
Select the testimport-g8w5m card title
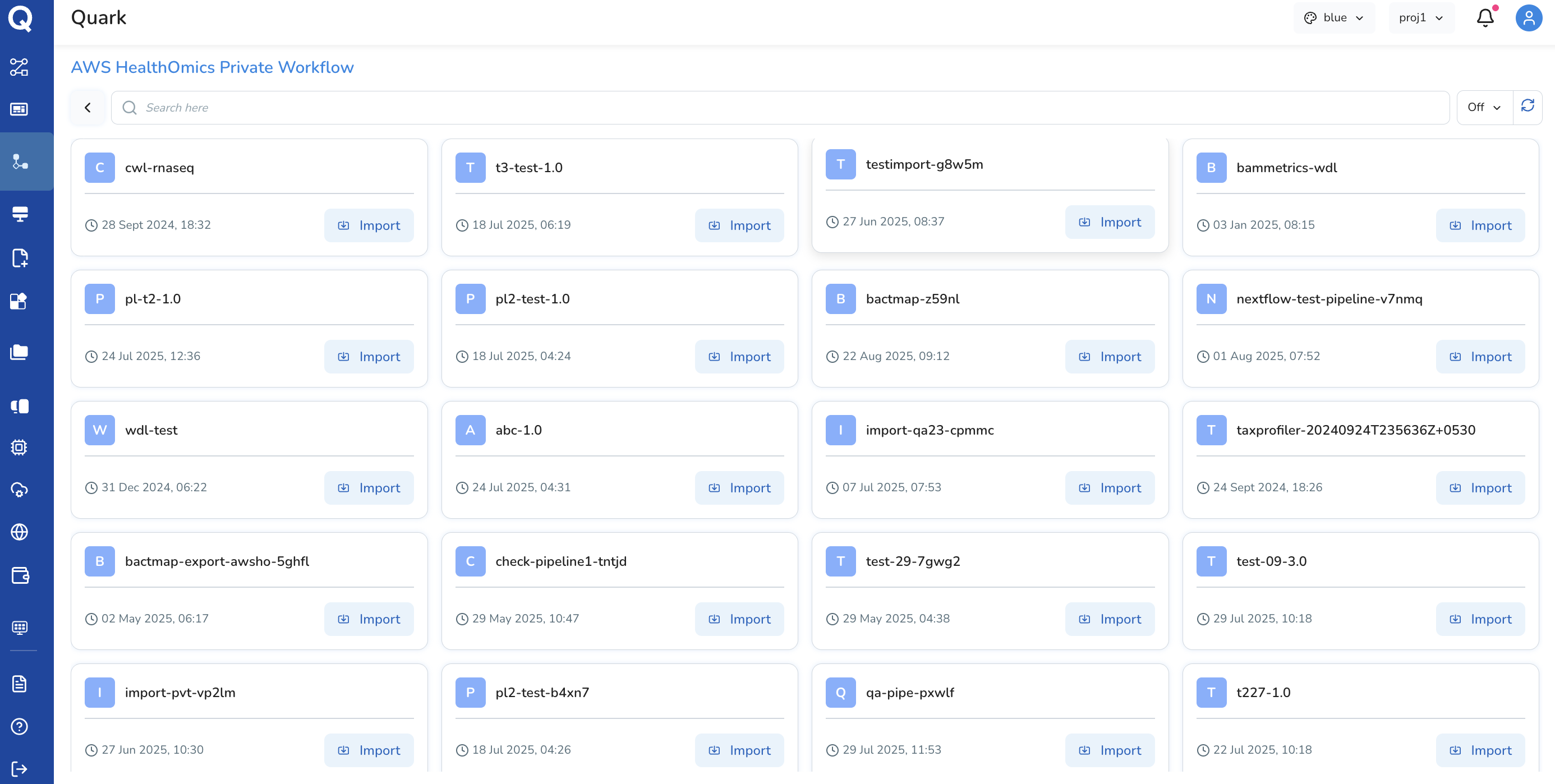pyautogui.click(x=924, y=164)
